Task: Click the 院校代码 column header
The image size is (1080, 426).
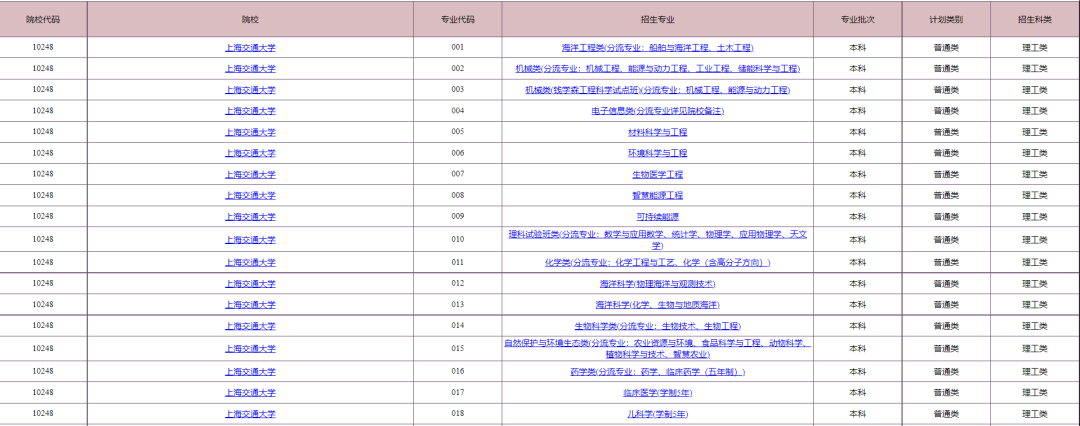Action: tap(43, 19)
